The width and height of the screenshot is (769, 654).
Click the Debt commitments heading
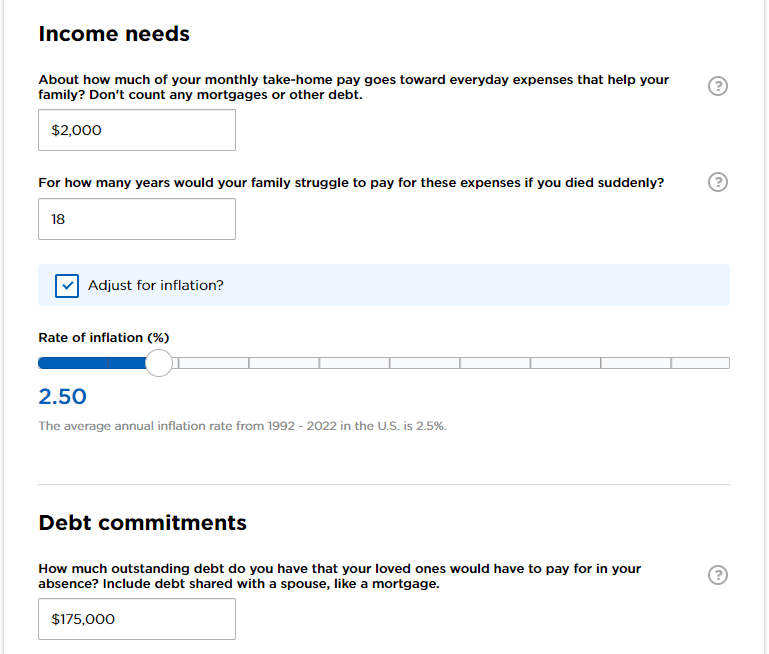[142, 522]
